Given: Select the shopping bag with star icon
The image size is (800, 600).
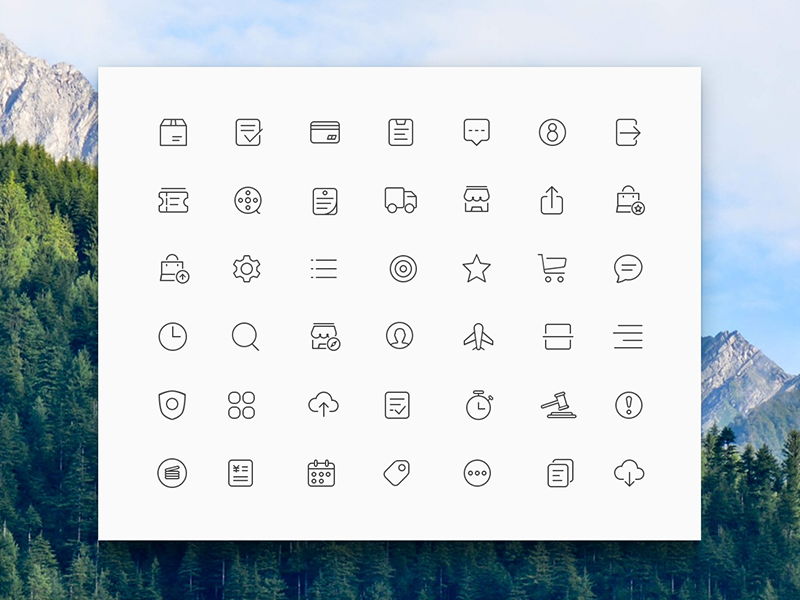Looking at the screenshot, I should coord(631,200).
